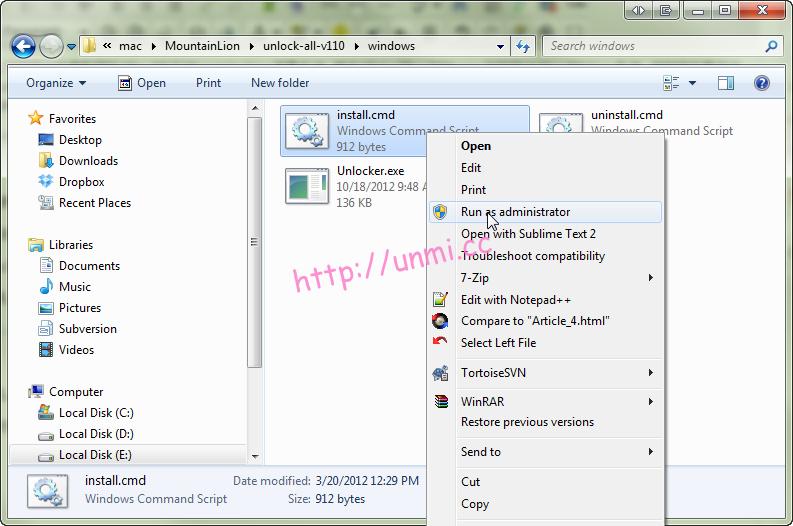The width and height of the screenshot is (793, 526).
Task: Select the install.cmd file
Action: [405, 130]
